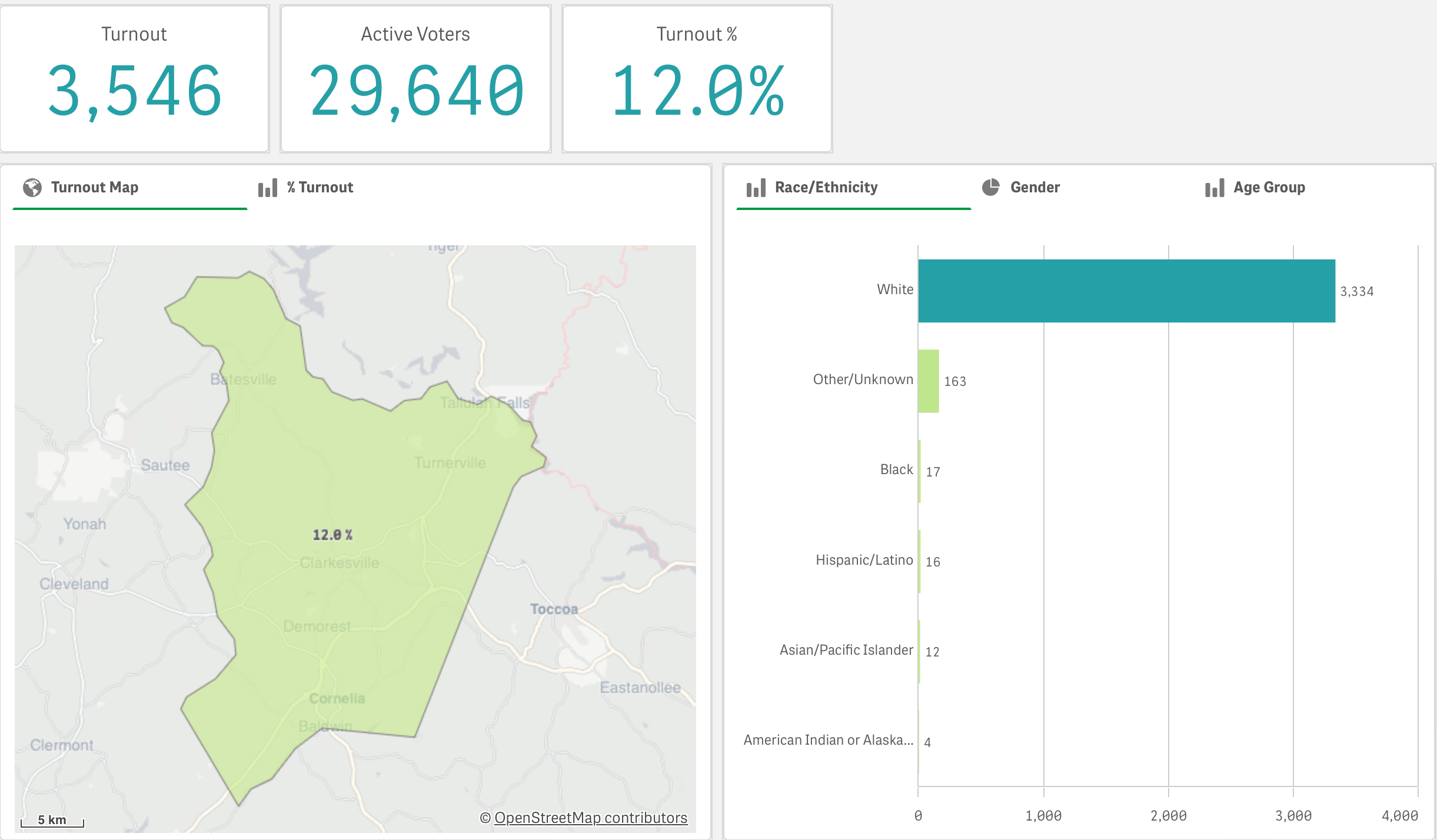The image size is (1437, 840).
Task: Click the 12.0 % label on the map
Action: [332, 535]
